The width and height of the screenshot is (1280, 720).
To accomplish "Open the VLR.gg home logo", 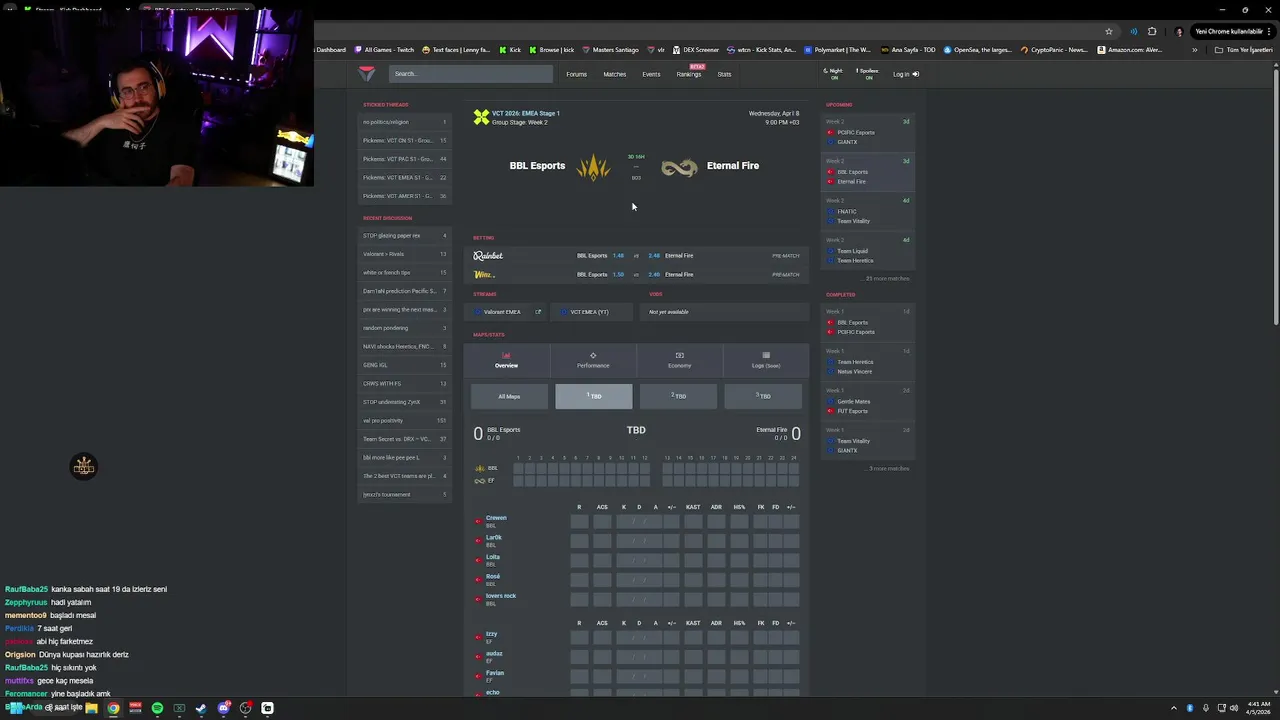I will 367,74.
